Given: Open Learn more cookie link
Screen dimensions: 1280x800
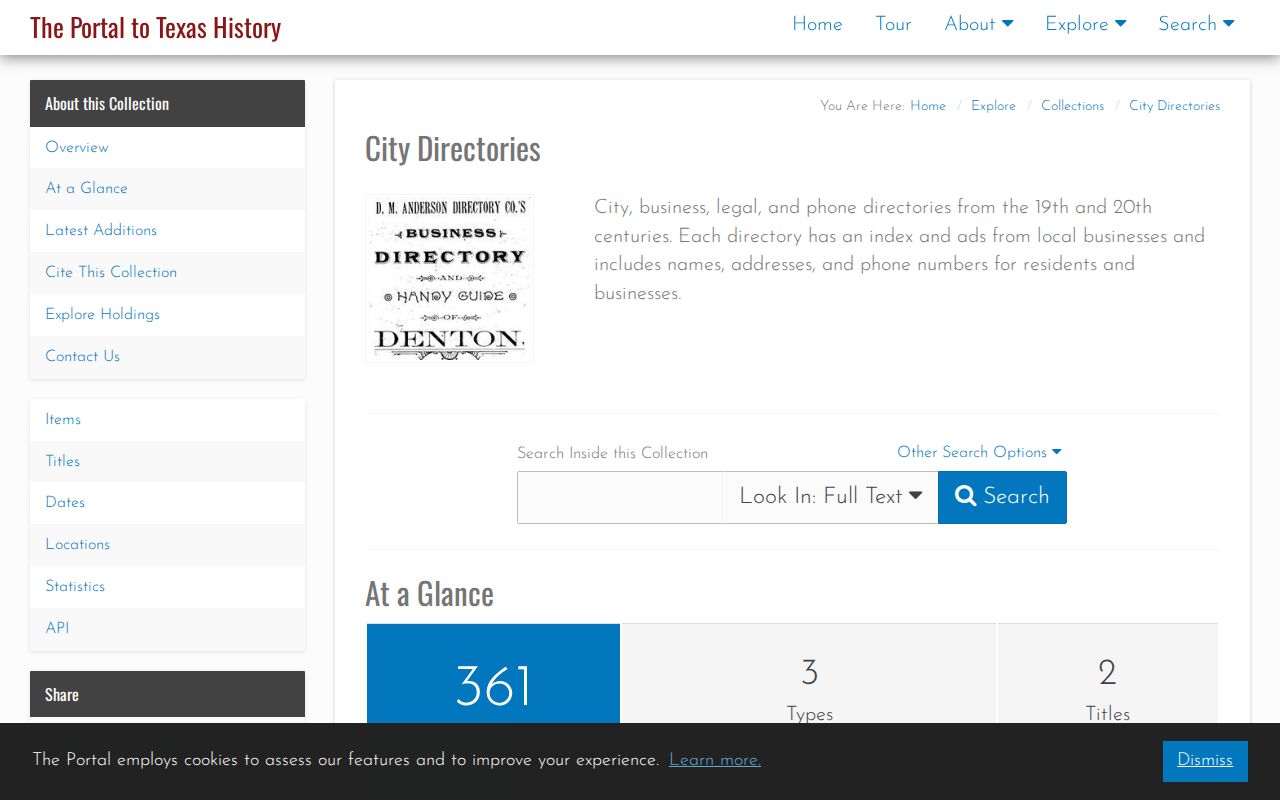Looking at the screenshot, I should [x=715, y=760].
